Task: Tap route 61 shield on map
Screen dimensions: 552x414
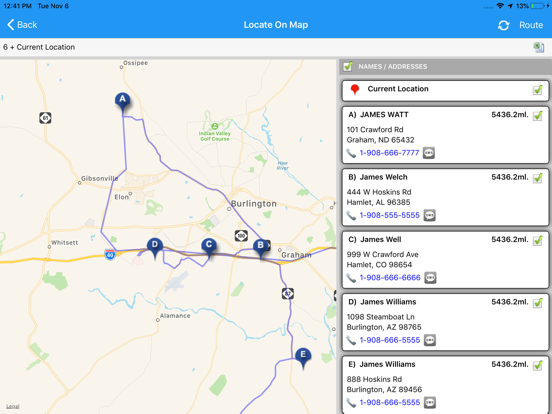Action: (x=45, y=118)
